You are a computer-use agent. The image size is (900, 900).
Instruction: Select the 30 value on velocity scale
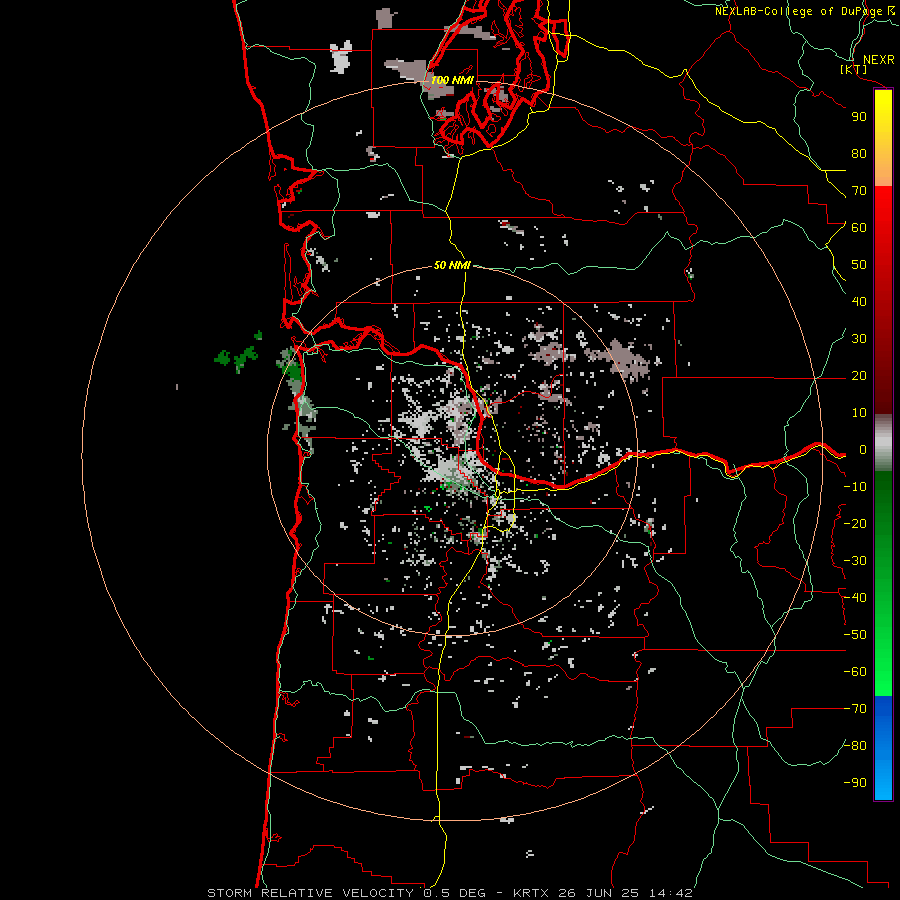point(859,339)
